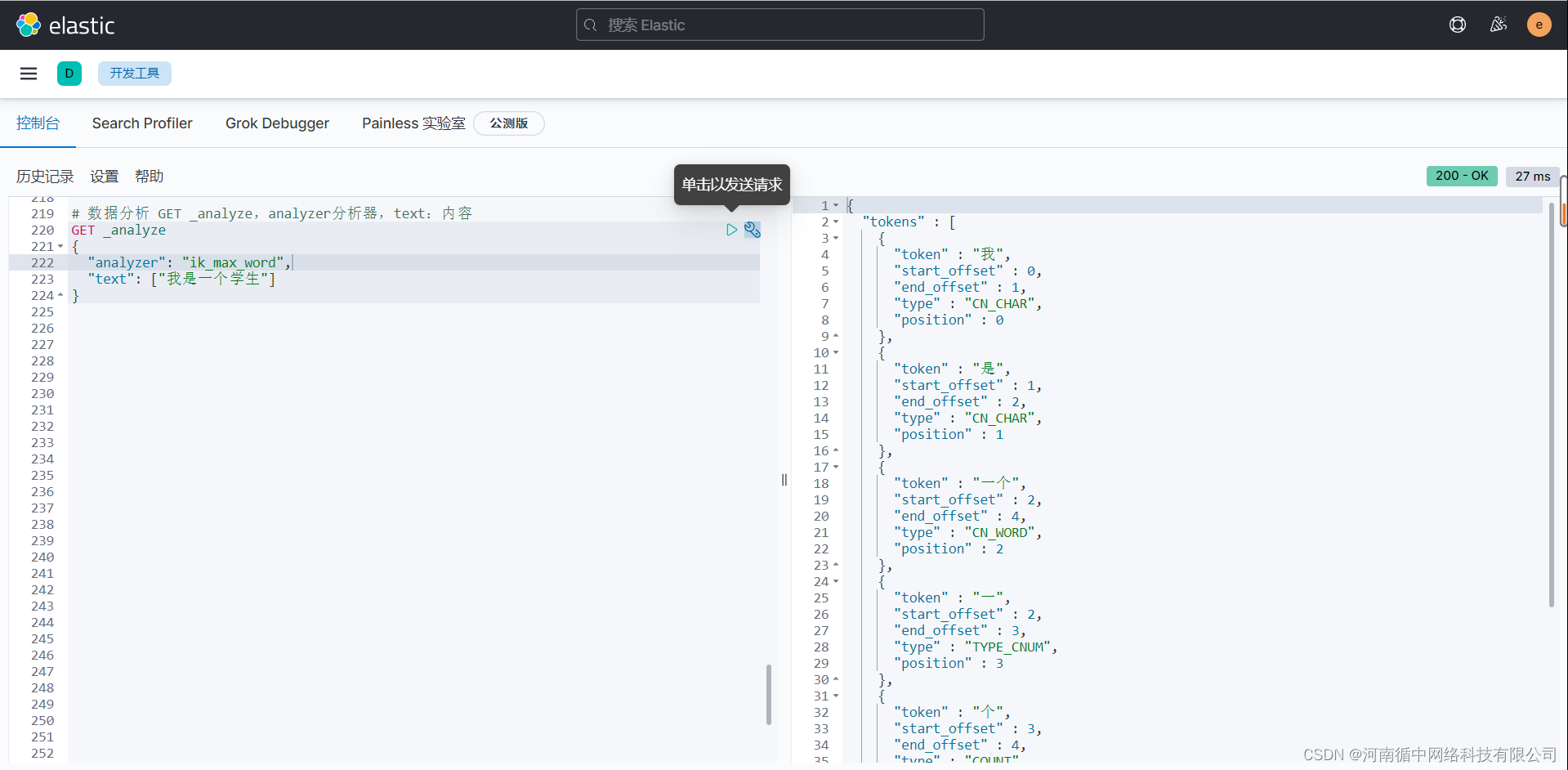Open the wrench request options icon

point(753,230)
